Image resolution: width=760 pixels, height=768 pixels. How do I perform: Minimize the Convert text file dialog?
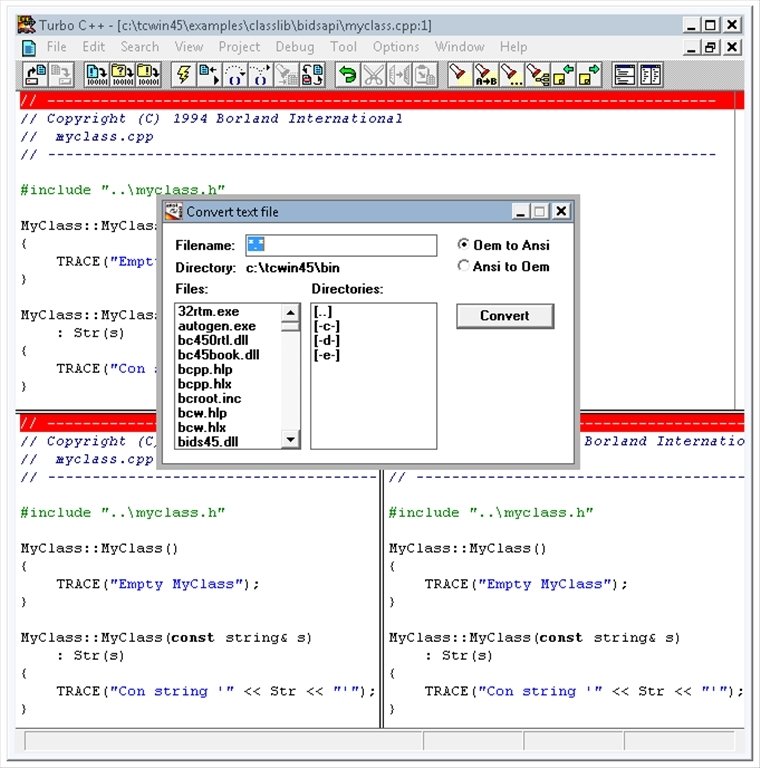(521, 212)
